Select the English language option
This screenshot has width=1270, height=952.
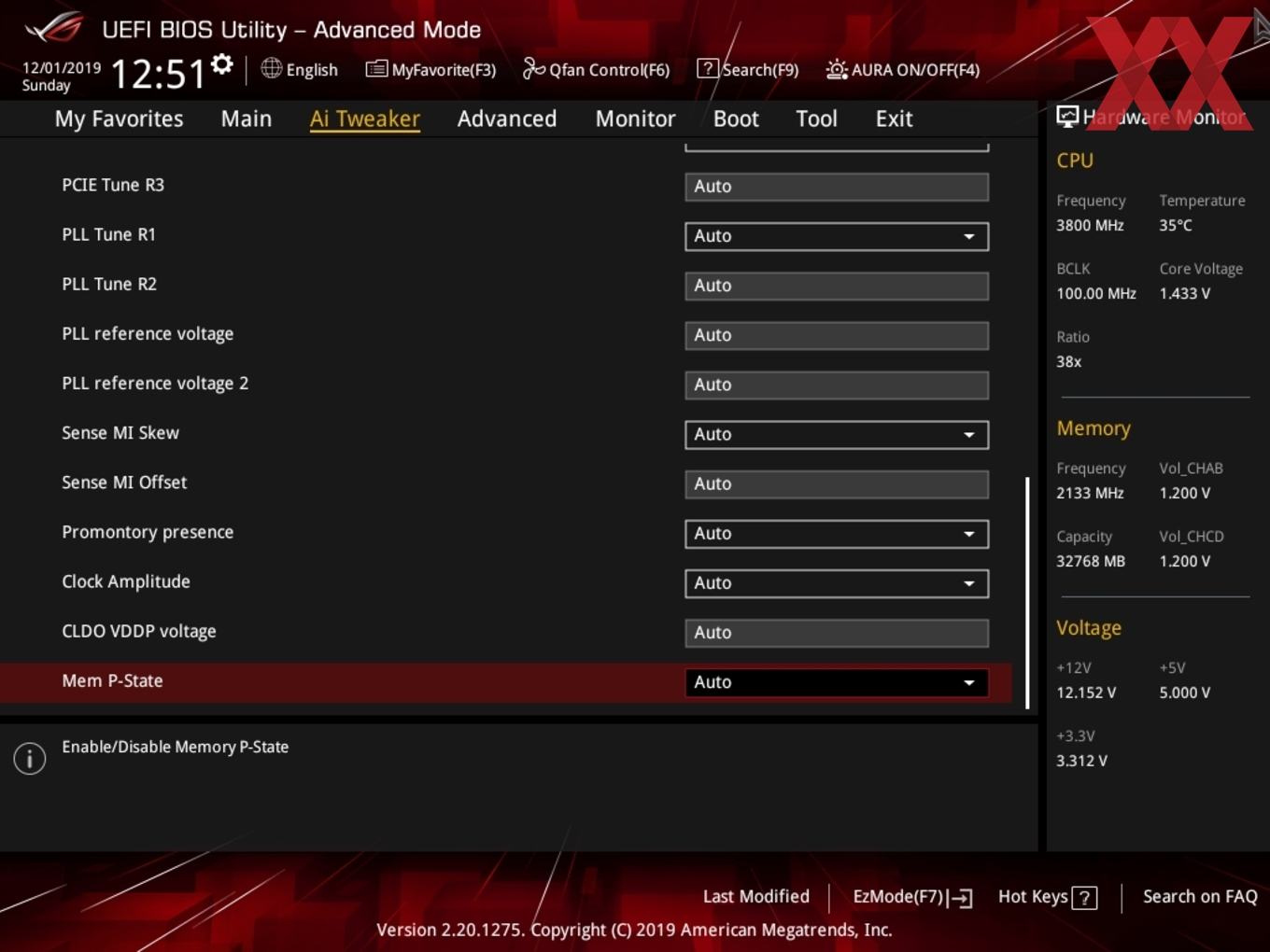pyautogui.click(x=312, y=70)
